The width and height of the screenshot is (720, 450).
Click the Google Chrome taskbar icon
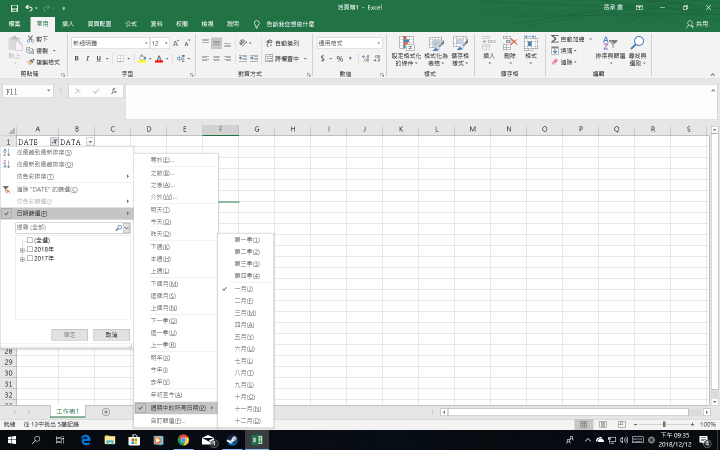[x=183, y=440]
